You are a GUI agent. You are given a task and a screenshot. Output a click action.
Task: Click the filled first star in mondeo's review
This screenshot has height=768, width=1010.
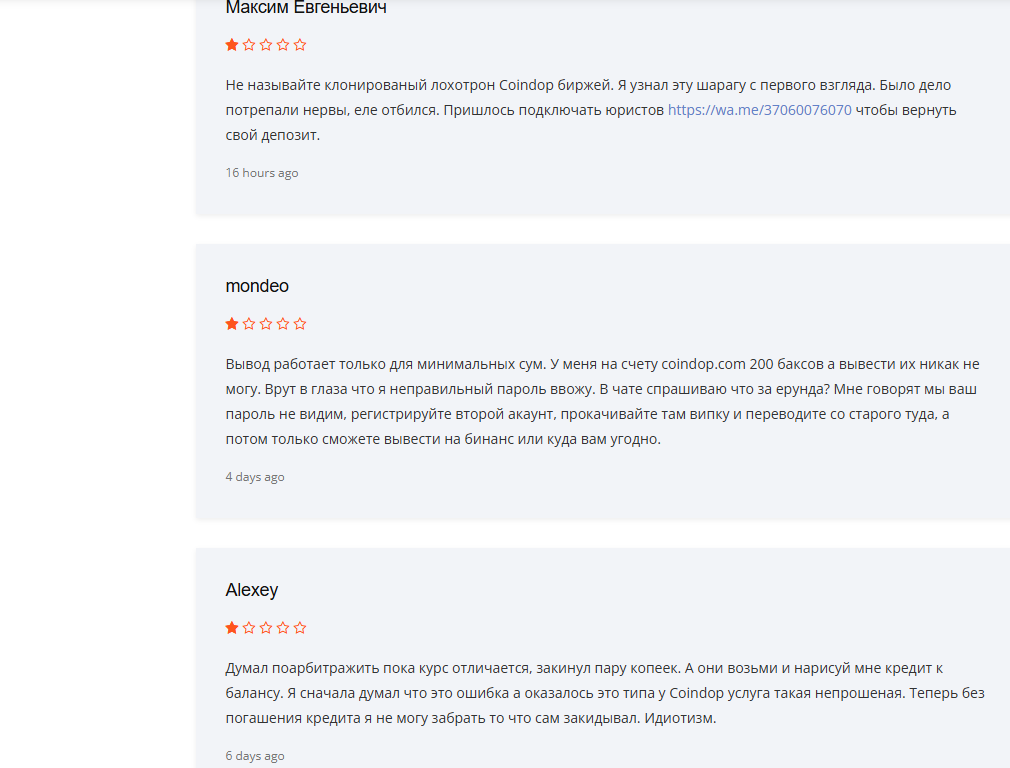[x=232, y=323]
